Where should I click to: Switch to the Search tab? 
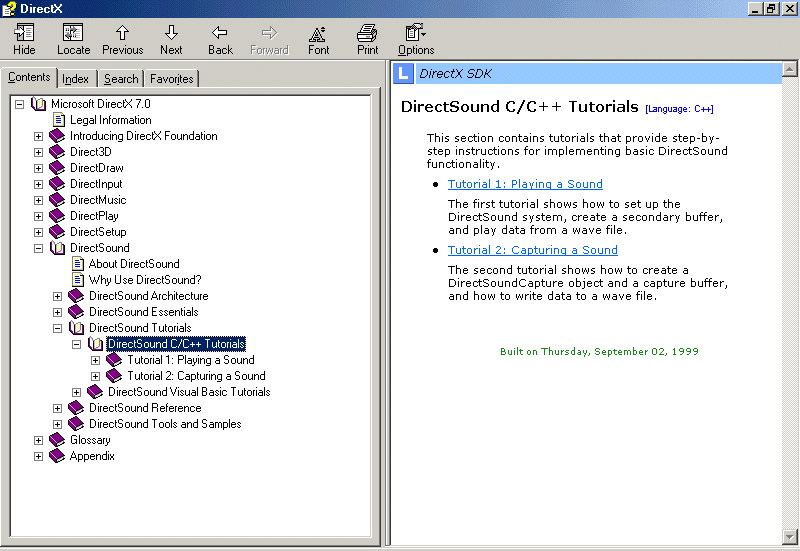[x=121, y=79]
